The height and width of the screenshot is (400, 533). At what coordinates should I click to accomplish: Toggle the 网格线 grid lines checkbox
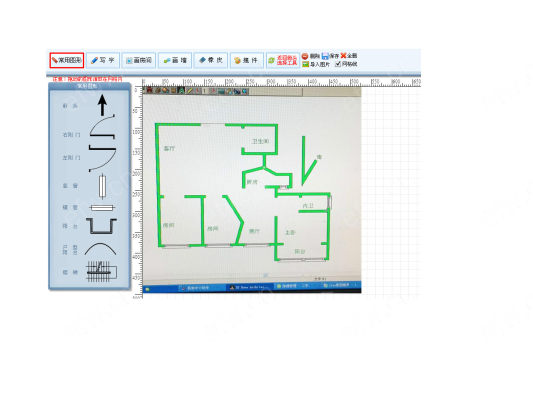click(346, 64)
